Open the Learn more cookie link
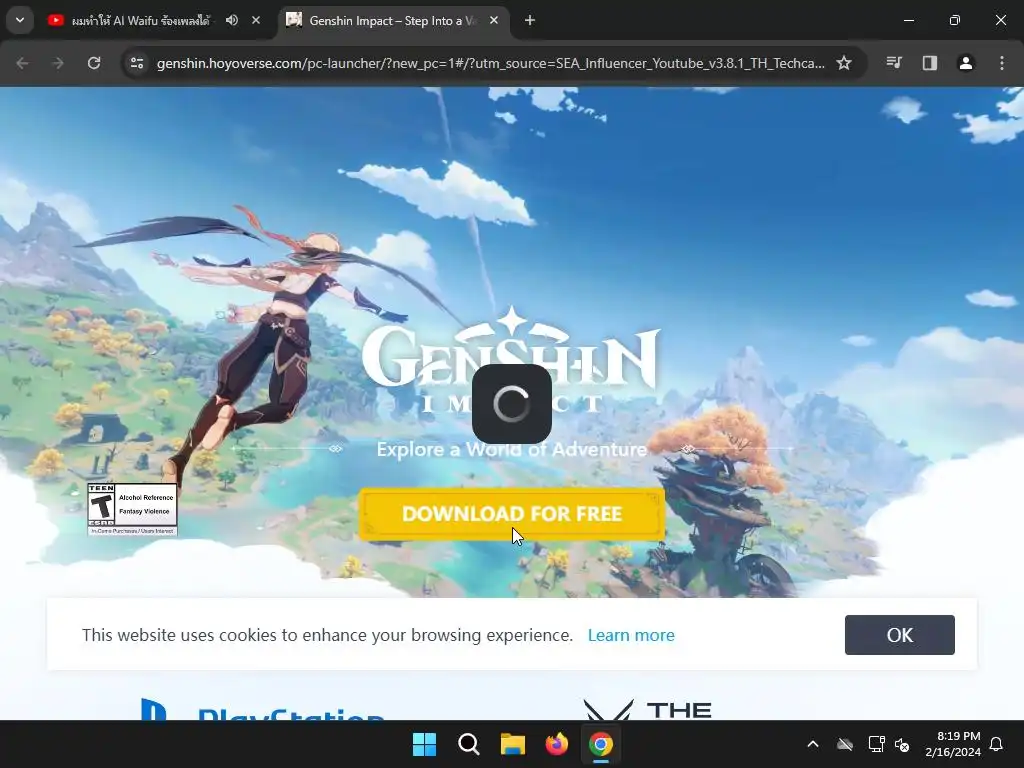Image resolution: width=1024 pixels, height=768 pixels. [631, 635]
